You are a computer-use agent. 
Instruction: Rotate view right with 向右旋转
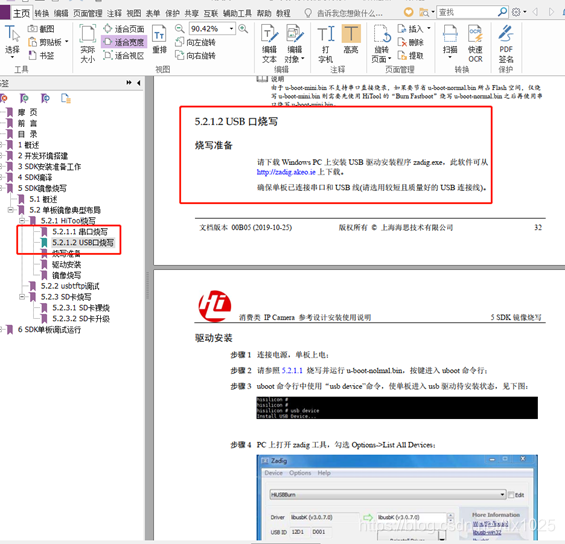(x=195, y=55)
